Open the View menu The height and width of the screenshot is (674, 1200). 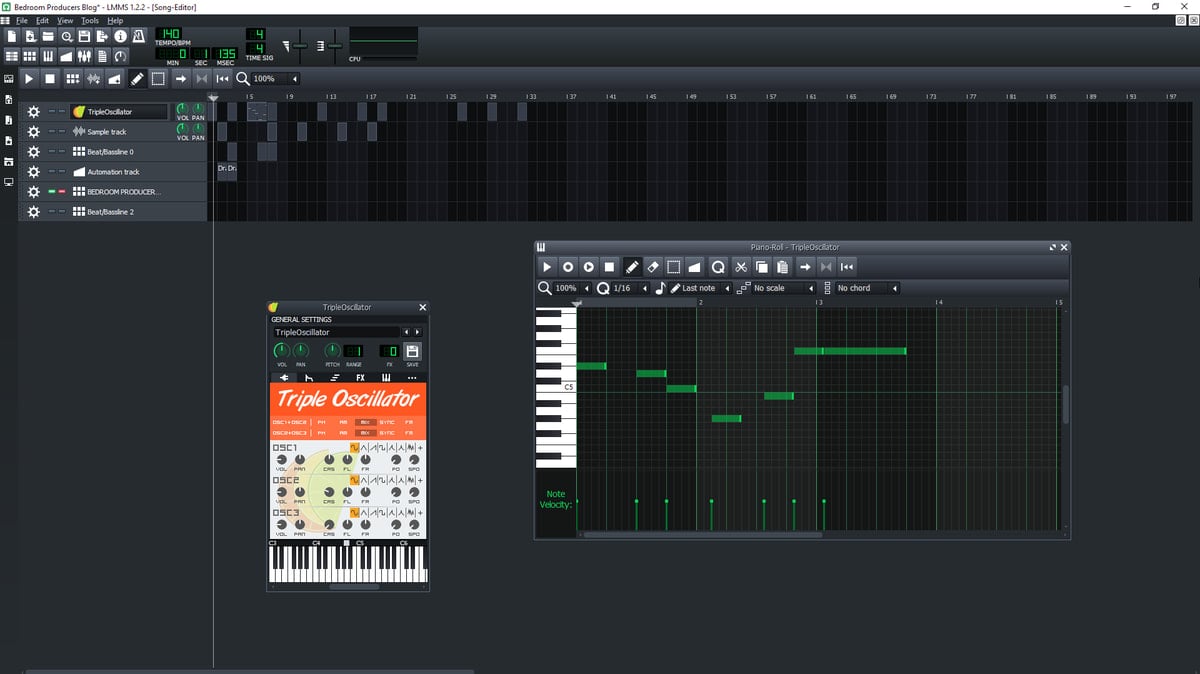point(65,20)
